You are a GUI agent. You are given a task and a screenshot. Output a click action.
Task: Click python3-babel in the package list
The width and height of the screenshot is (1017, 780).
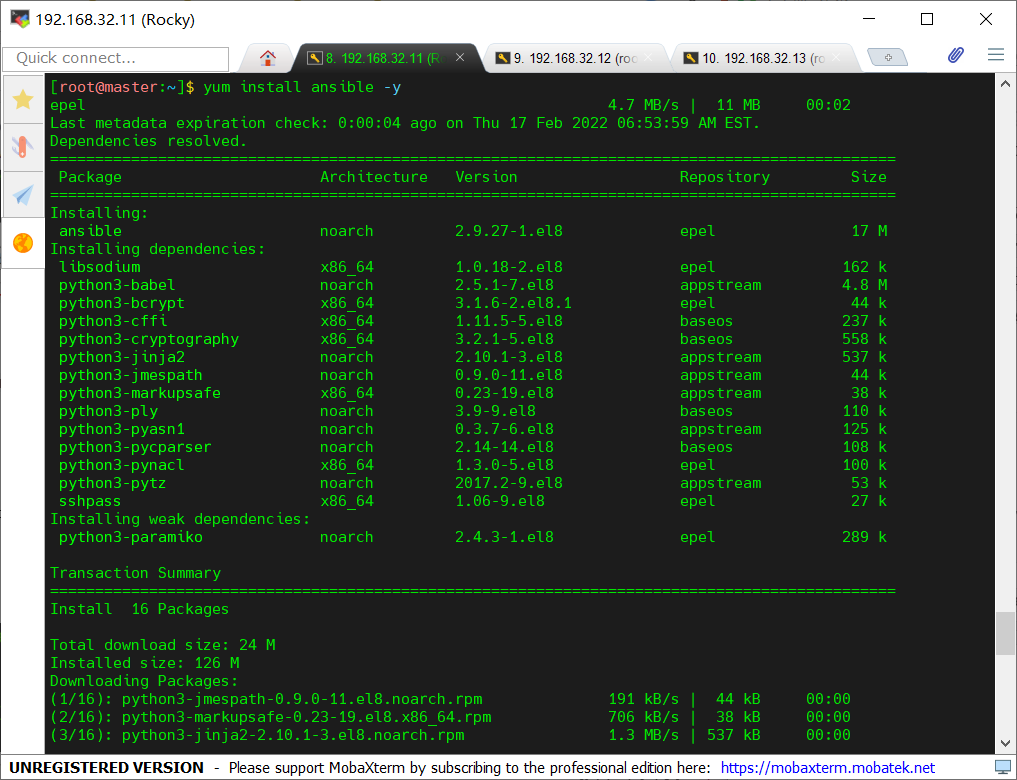pos(117,285)
